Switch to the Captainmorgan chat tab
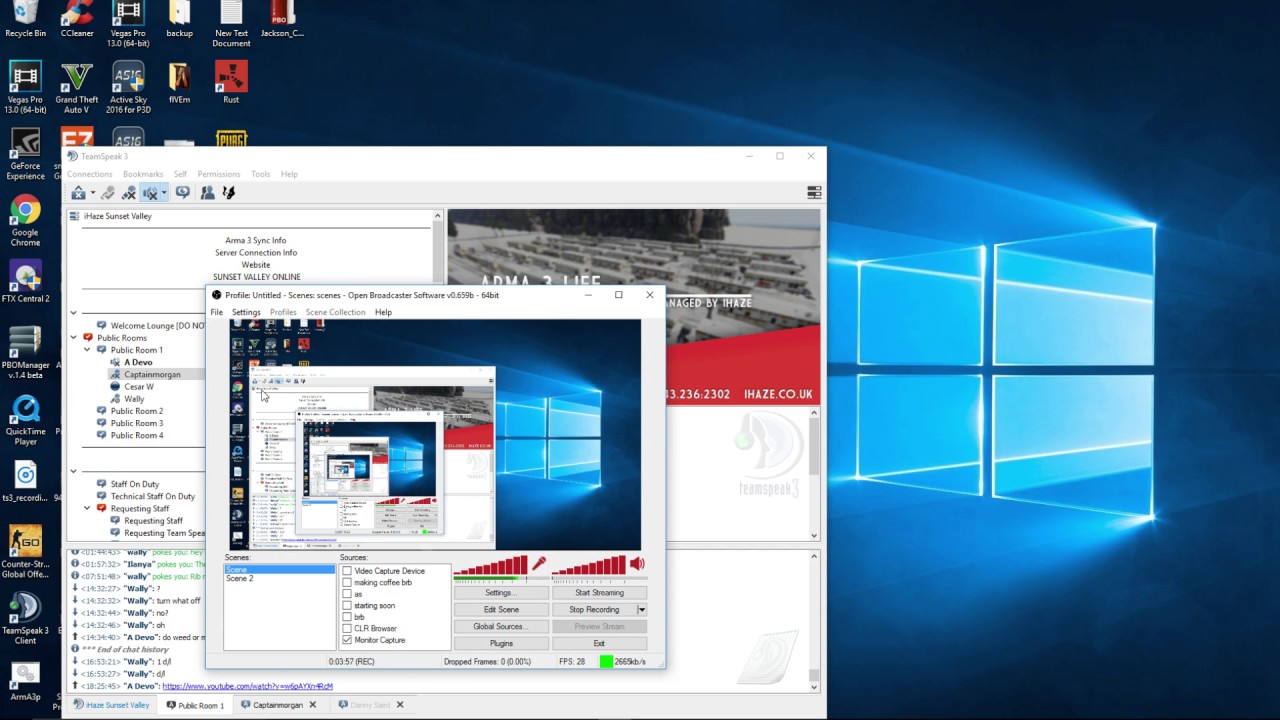Viewport: 1280px width, 720px height. pos(277,705)
